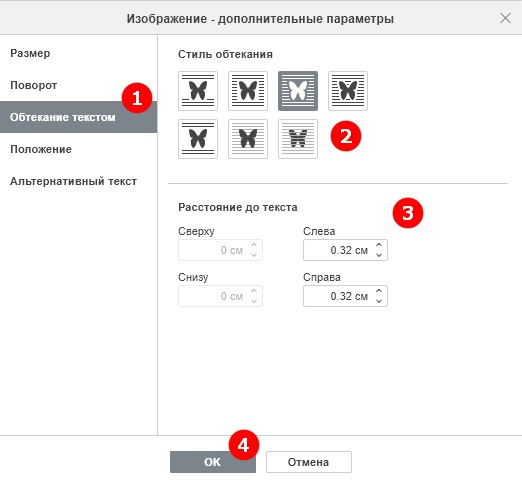The height and width of the screenshot is (483, 522).
Task: Open the Обтекание текстом section
Action: 78,117
